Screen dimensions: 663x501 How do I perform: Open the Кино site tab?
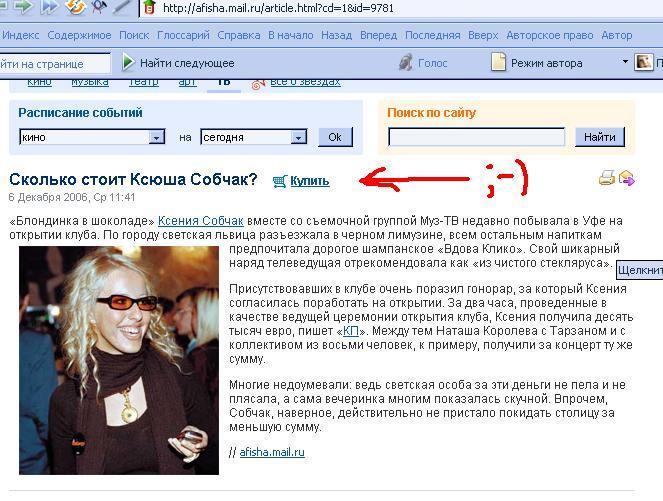tap(39, 82)
